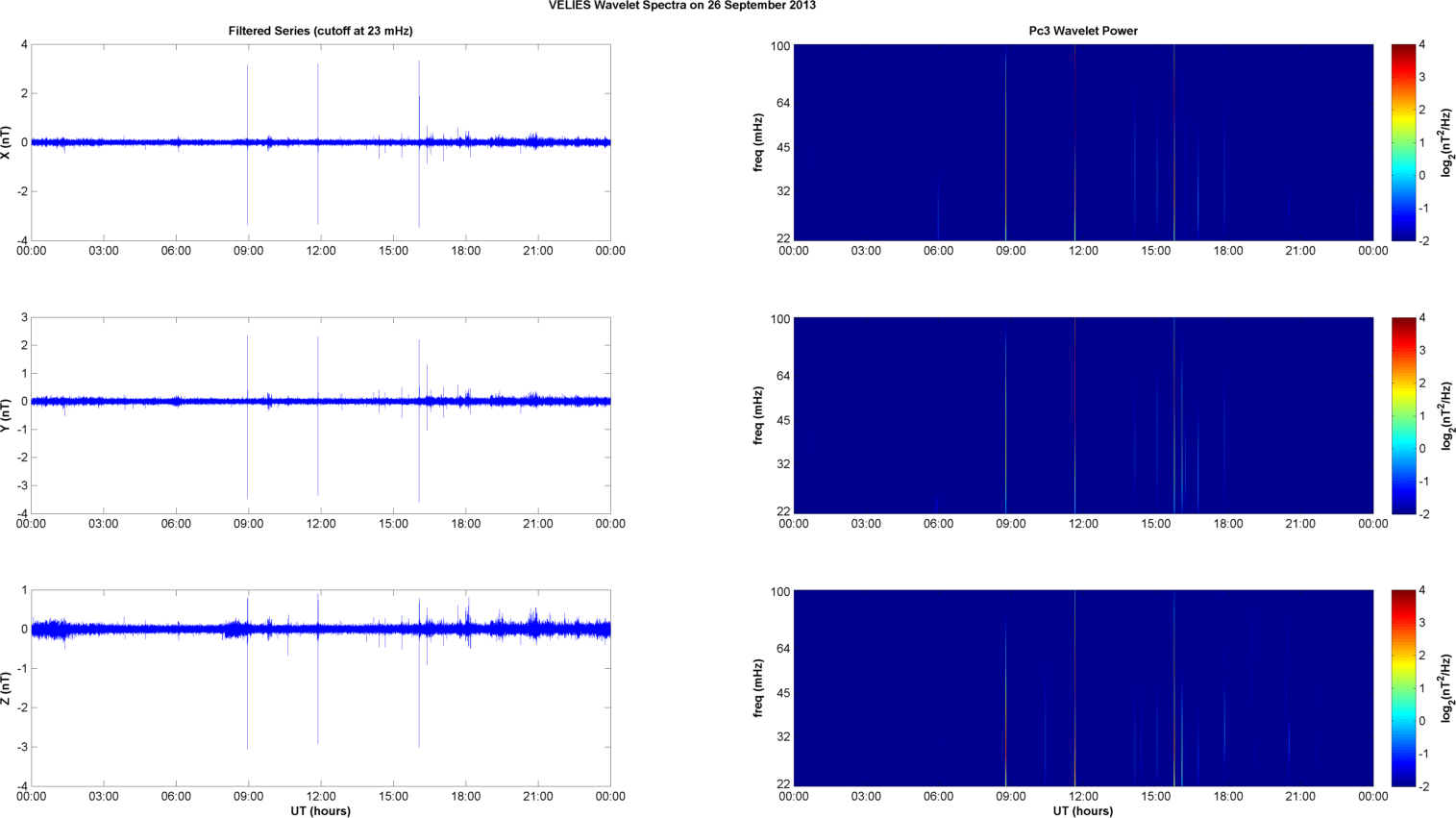The height and width of the screenshot is (818, 1456).
Task: Click the "X (nT)" axis label
Action: pyautogui.click(x=7, y=142)
